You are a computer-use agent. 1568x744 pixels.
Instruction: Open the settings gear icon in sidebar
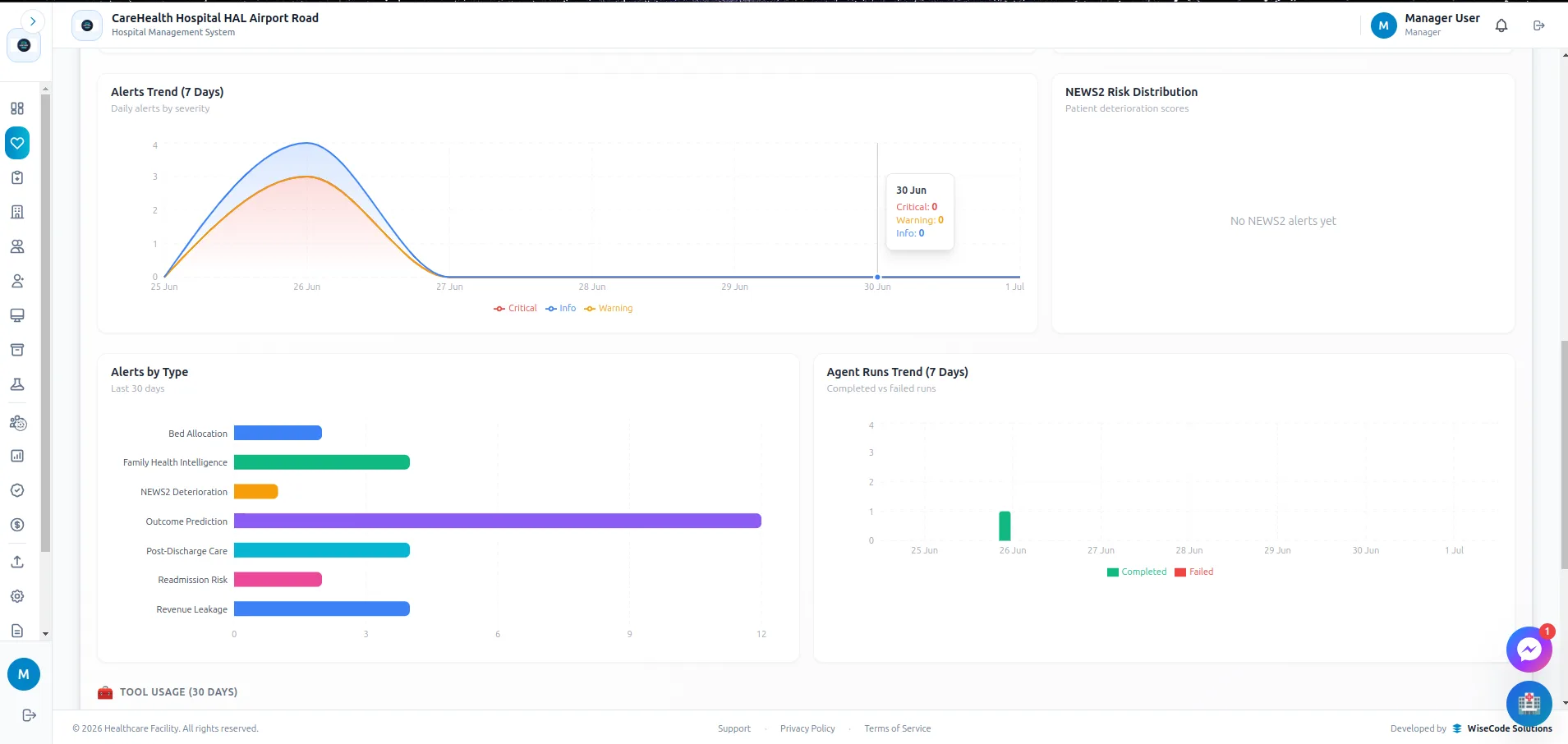pos(17,596)
